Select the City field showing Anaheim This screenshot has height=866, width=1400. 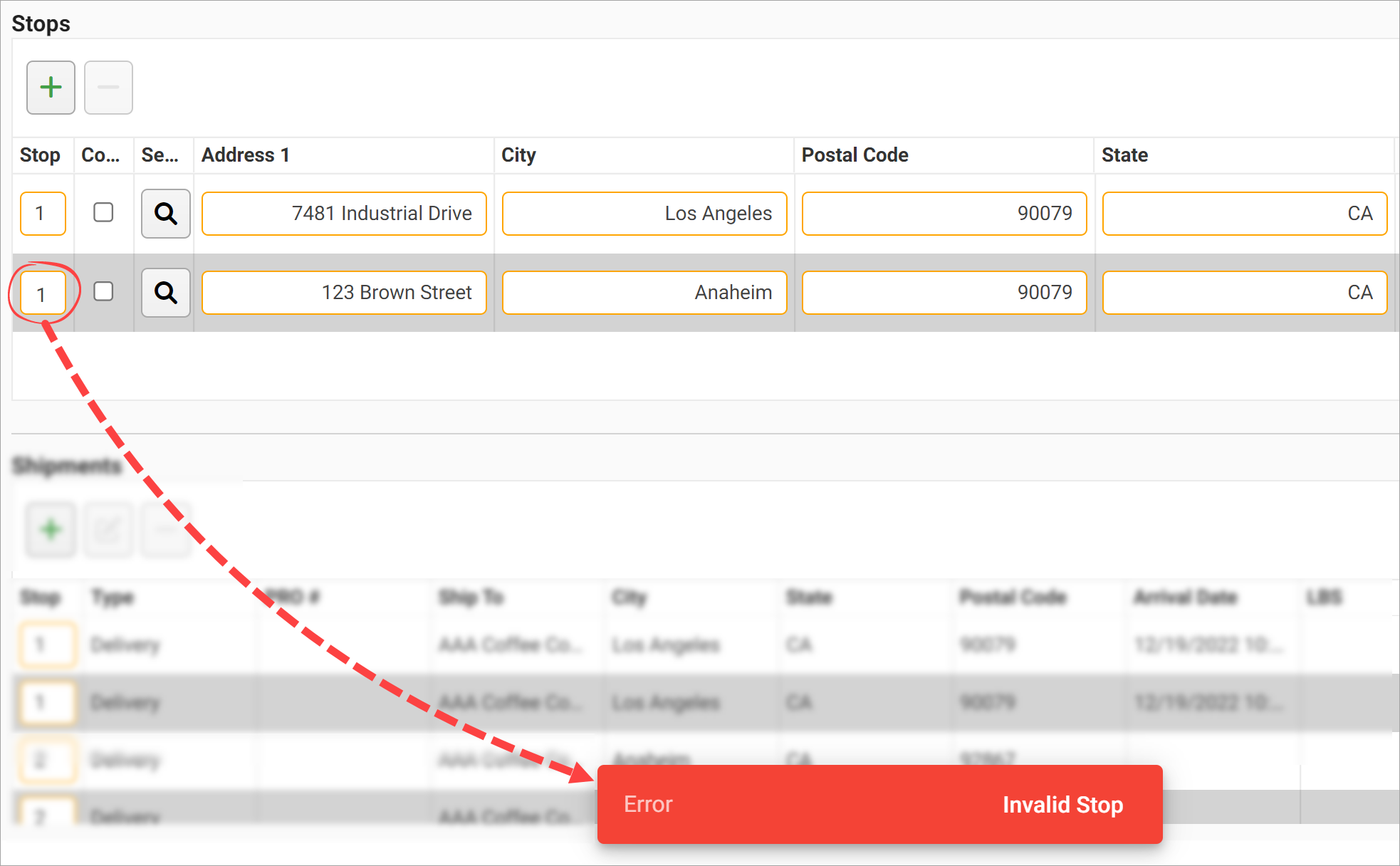[x=643, y=292]
